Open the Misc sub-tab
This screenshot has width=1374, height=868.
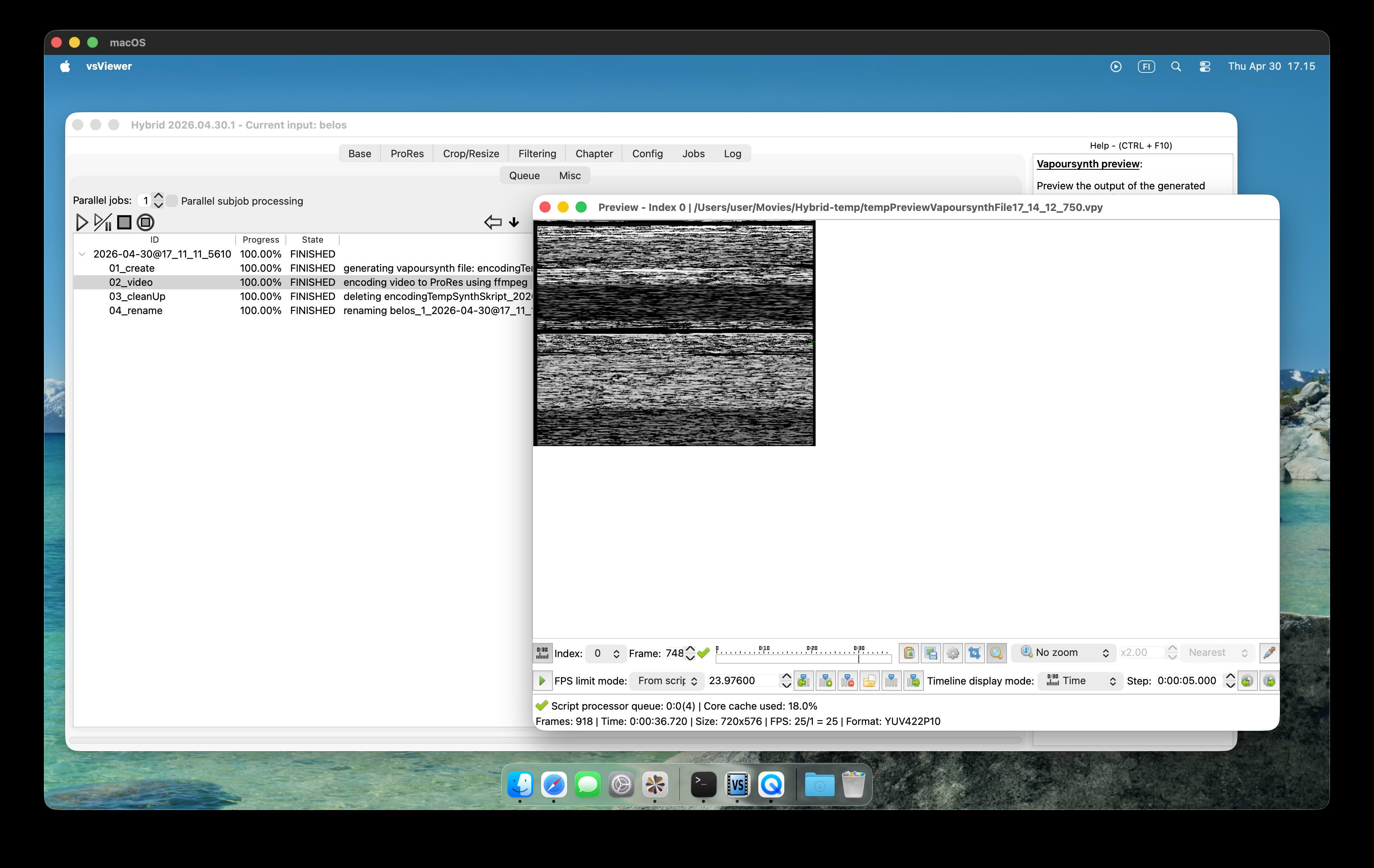pos(569,176)
